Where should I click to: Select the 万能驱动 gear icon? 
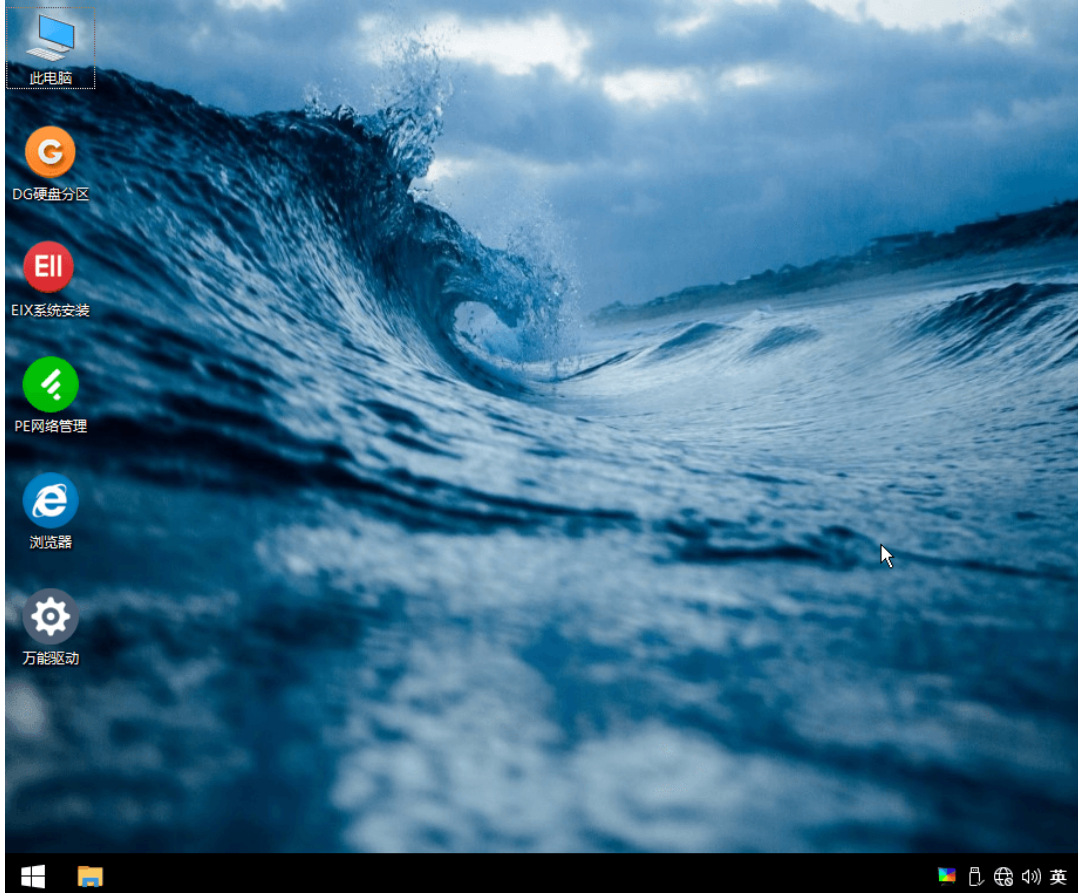coord(50,616)
